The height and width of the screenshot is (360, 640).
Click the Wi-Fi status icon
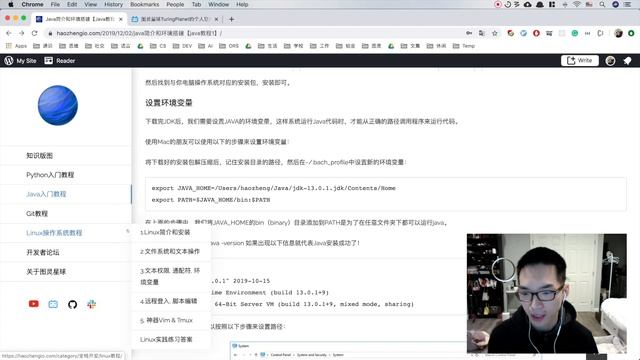pos(577,4)
